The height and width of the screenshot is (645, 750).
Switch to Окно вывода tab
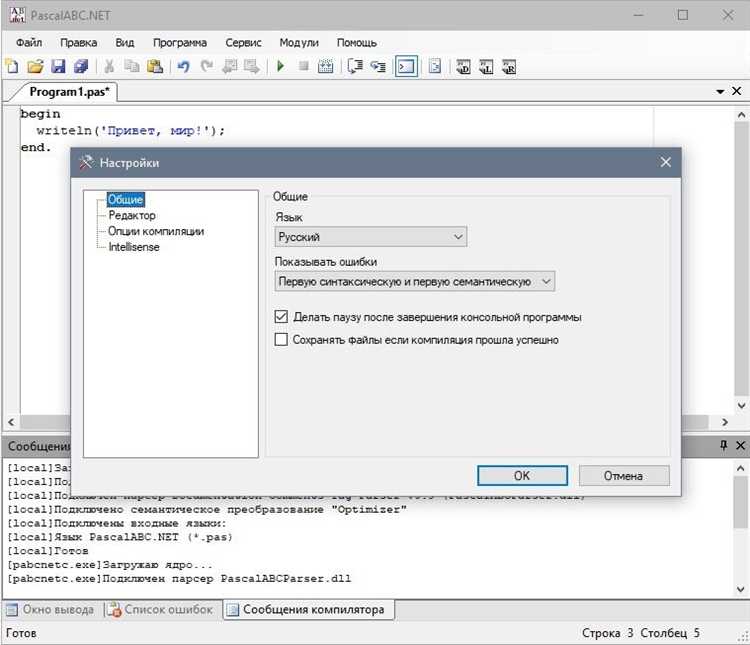pyautogui.click(x=51, y=610)
